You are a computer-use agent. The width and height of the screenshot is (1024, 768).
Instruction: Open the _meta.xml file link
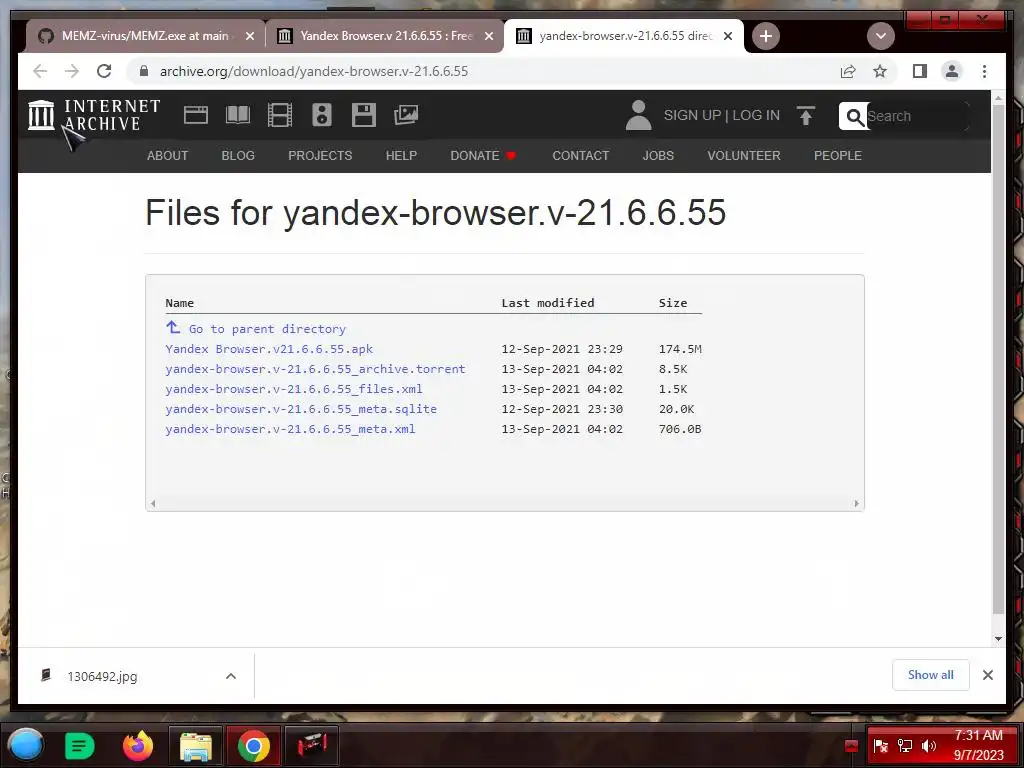point(290,429)
